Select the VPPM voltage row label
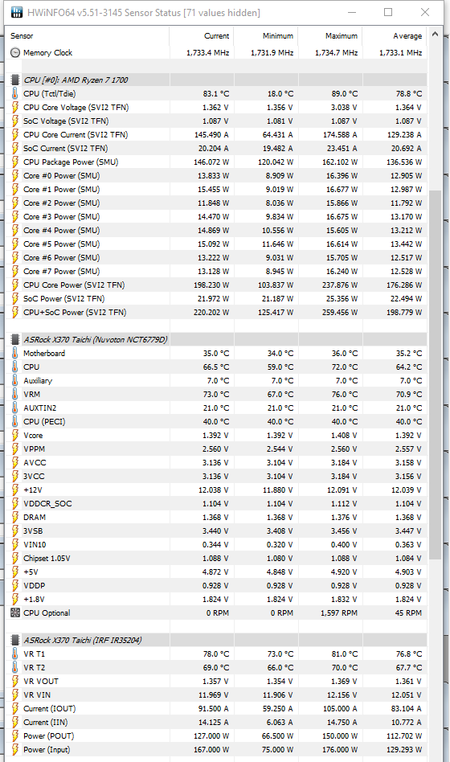 tap(34, 449)
